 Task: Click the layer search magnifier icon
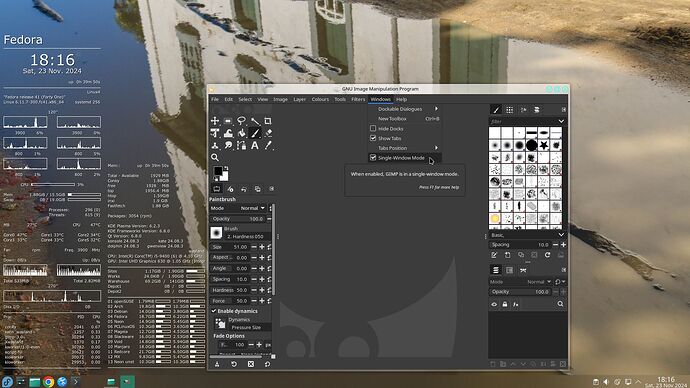(560, 304)
